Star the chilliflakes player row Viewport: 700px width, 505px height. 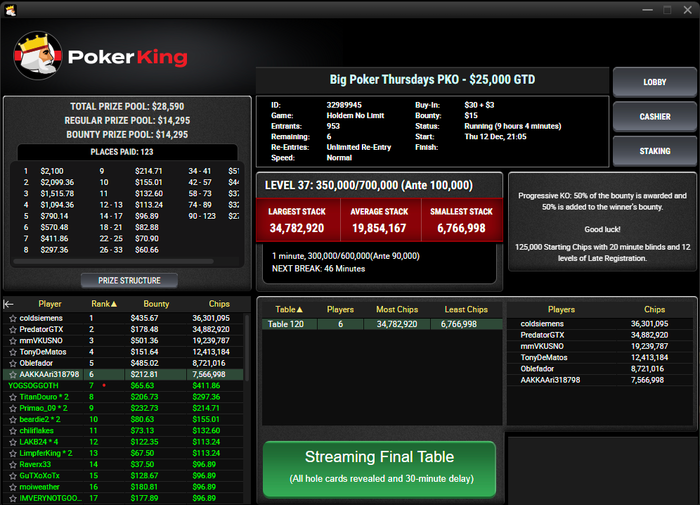[x=12, y=431]
